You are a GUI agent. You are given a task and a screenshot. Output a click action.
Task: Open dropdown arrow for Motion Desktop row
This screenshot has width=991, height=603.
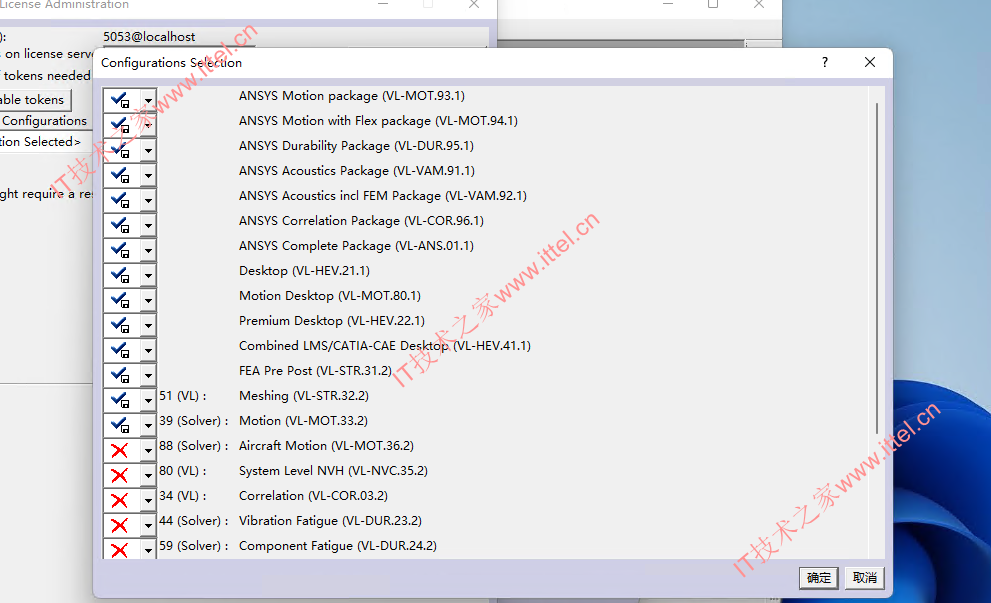148,300
